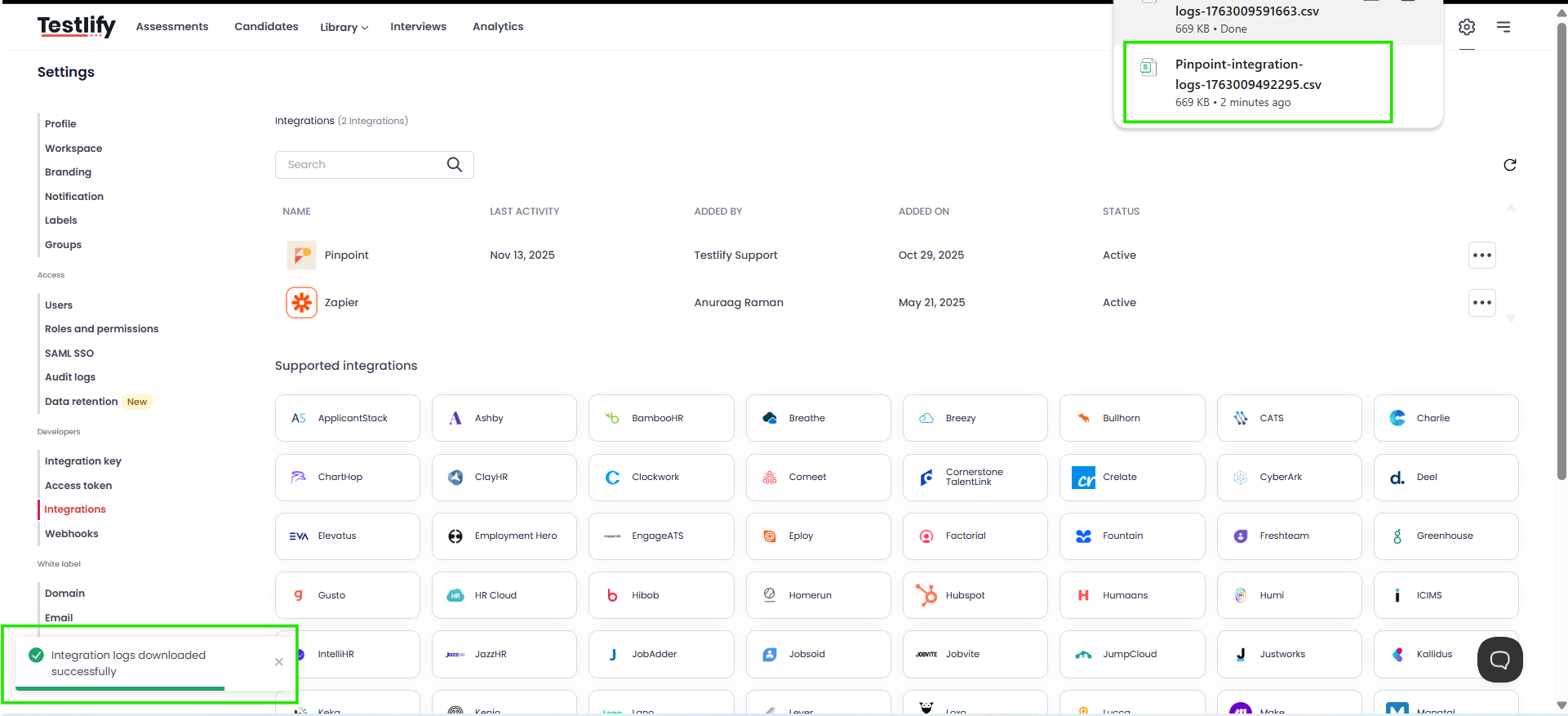Dismiss the logs downloaded toast
Image resolution: width=1568 pixels, height=716 pixels.
click(279, 662)
